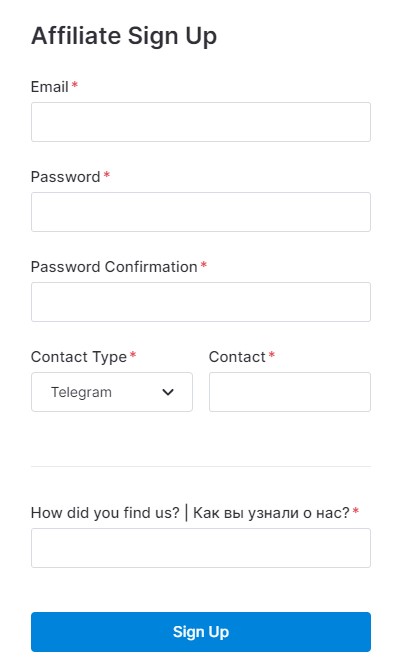Click the Password label text

tap(65, 177)
